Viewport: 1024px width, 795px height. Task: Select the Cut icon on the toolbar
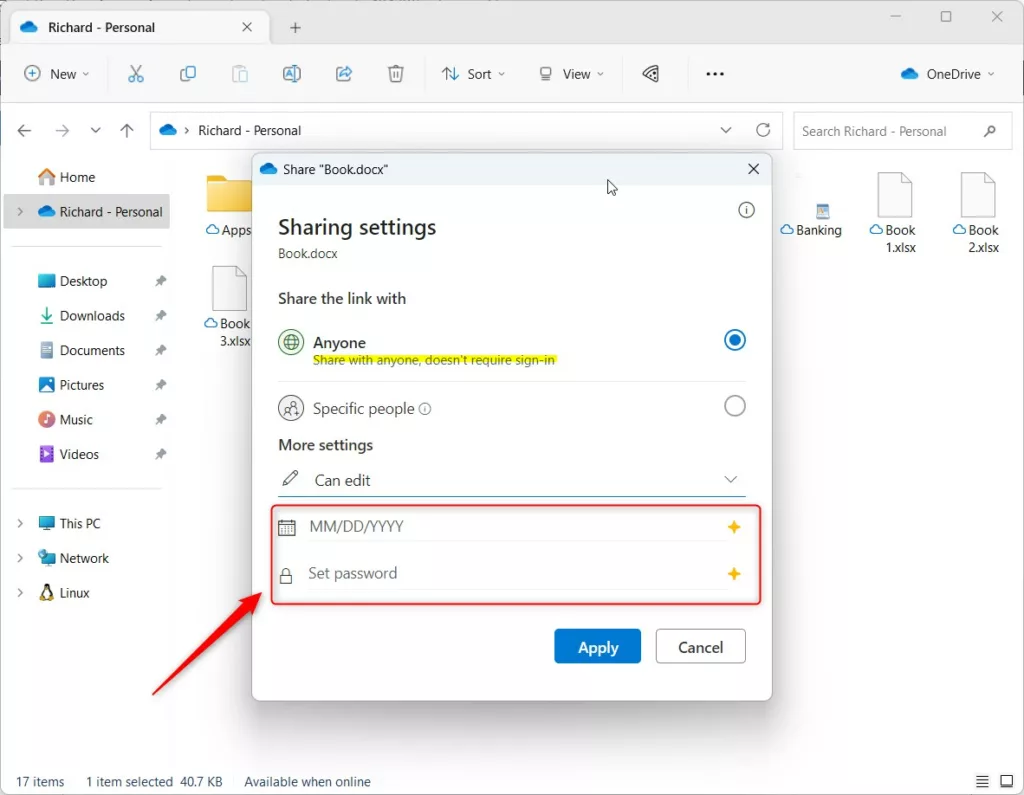point(136,73)
